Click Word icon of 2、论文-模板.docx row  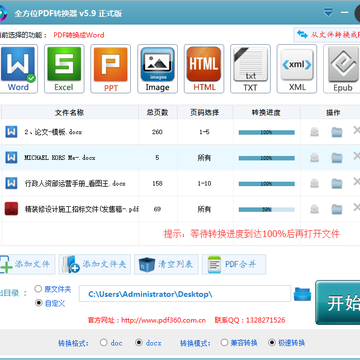[x=11, y=132]
